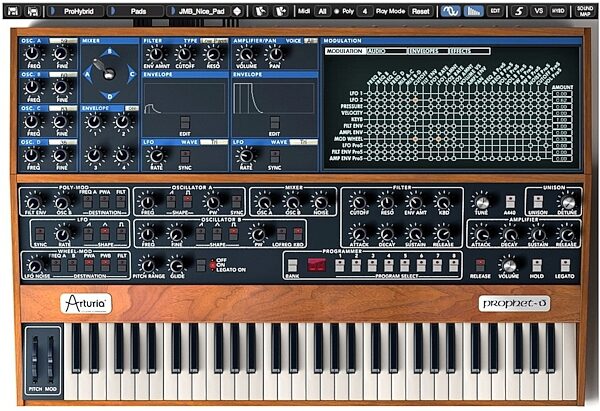600x411 pixels.
Task: Click the A arrow on vector mixer
Action: (88, 75)
